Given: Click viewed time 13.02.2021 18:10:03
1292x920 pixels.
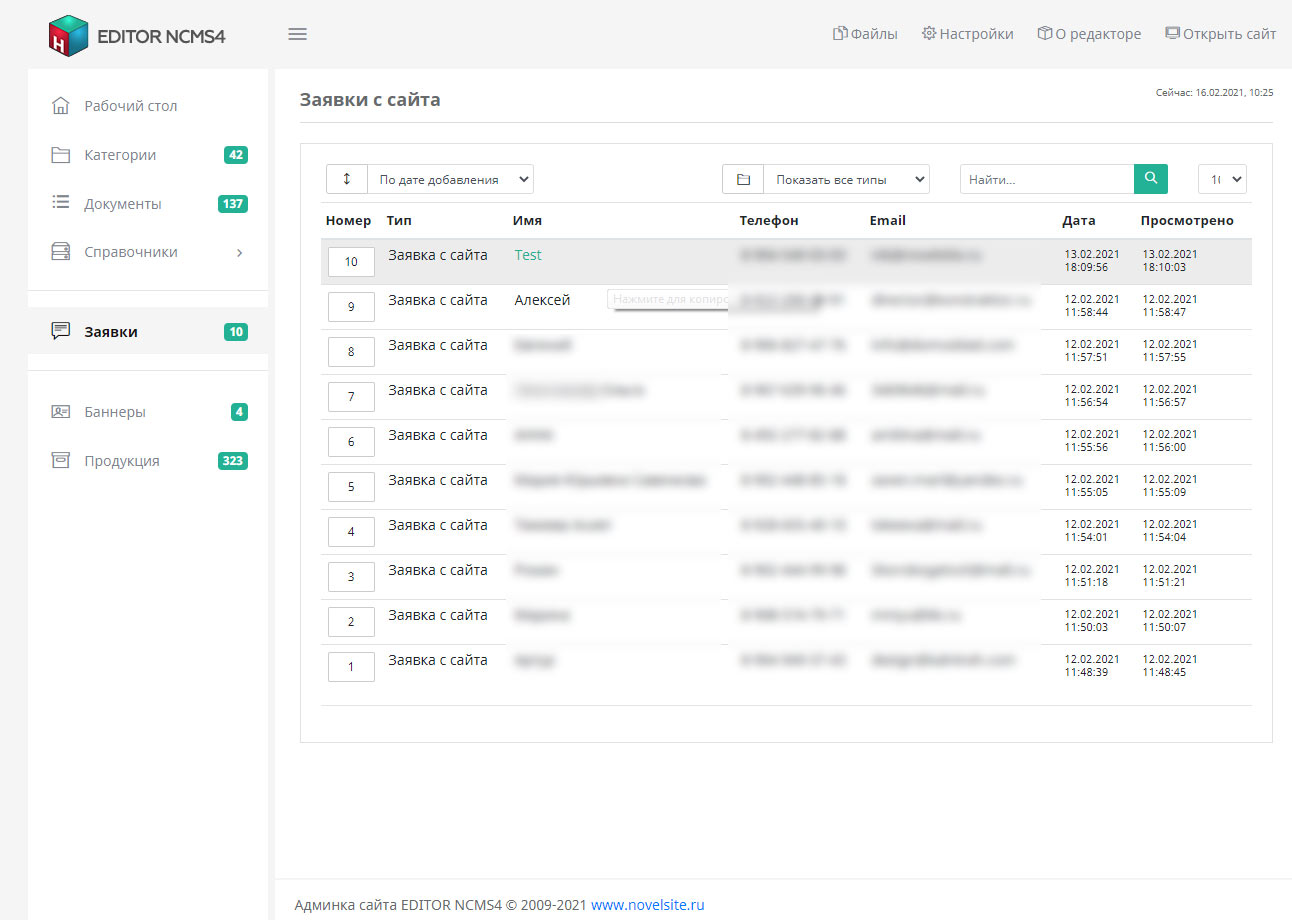Looking at the screenshot, I should [1170, 261].
